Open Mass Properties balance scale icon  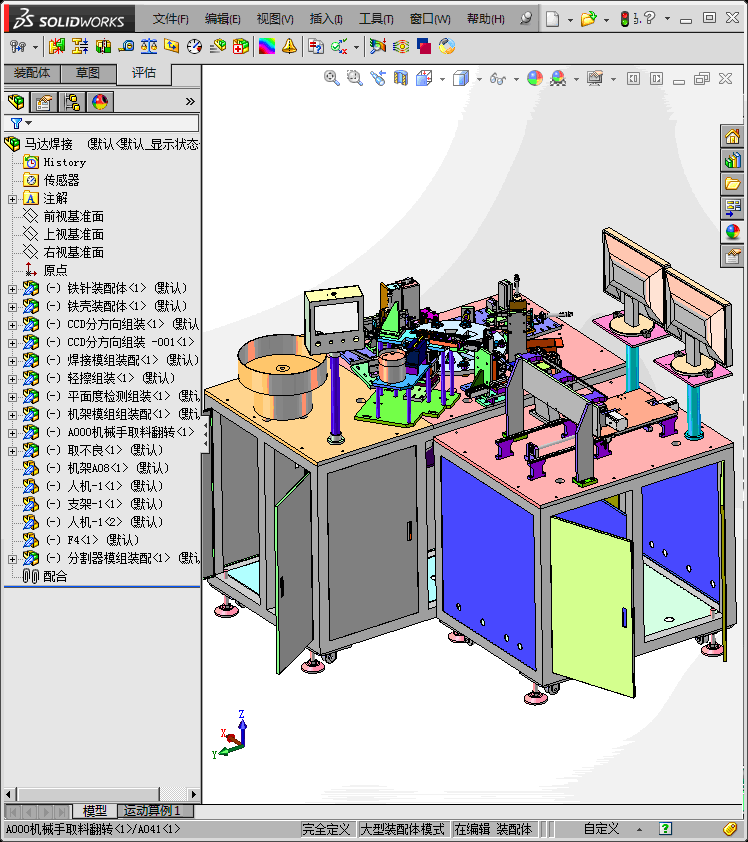(149, 47)
